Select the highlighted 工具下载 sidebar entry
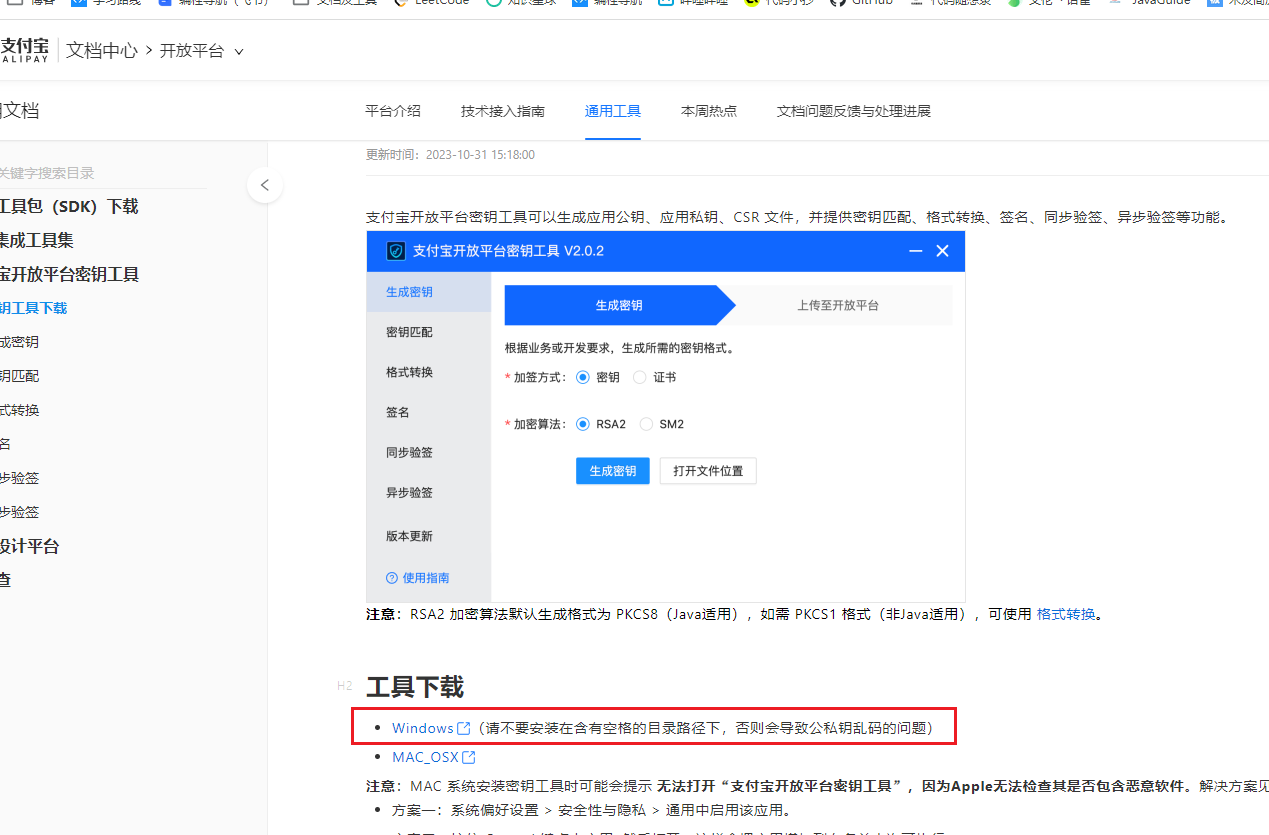 point(34,308)
